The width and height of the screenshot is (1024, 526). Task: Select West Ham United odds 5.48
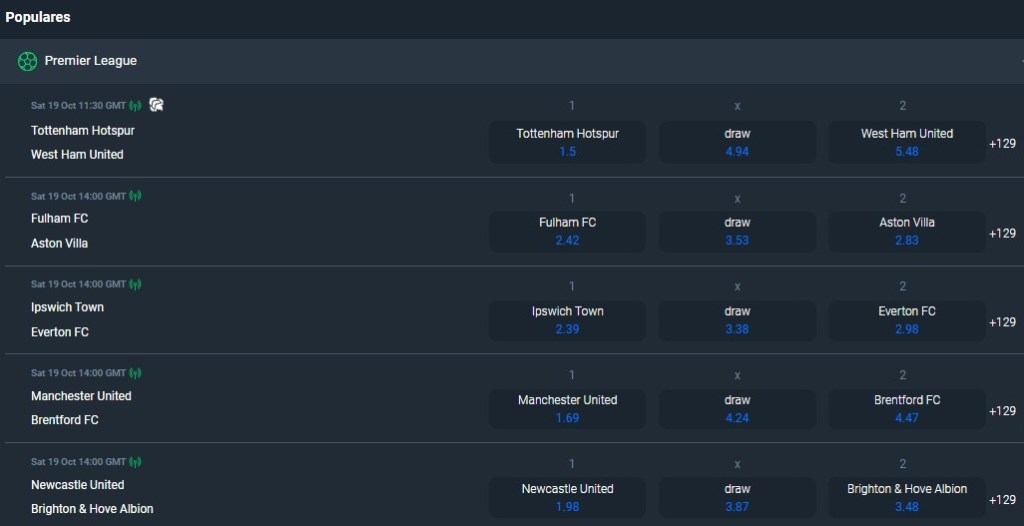[x=907, y=142]
